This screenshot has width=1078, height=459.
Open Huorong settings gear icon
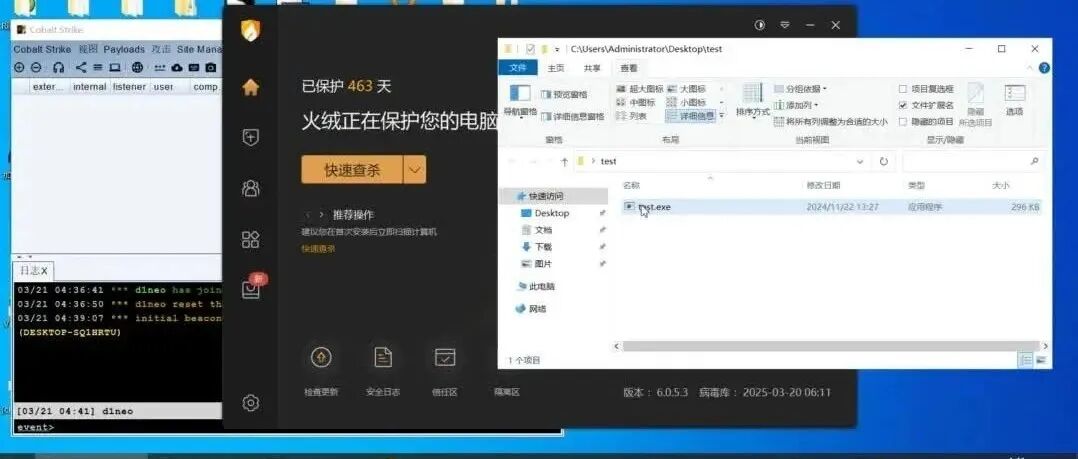pos(251,403)
